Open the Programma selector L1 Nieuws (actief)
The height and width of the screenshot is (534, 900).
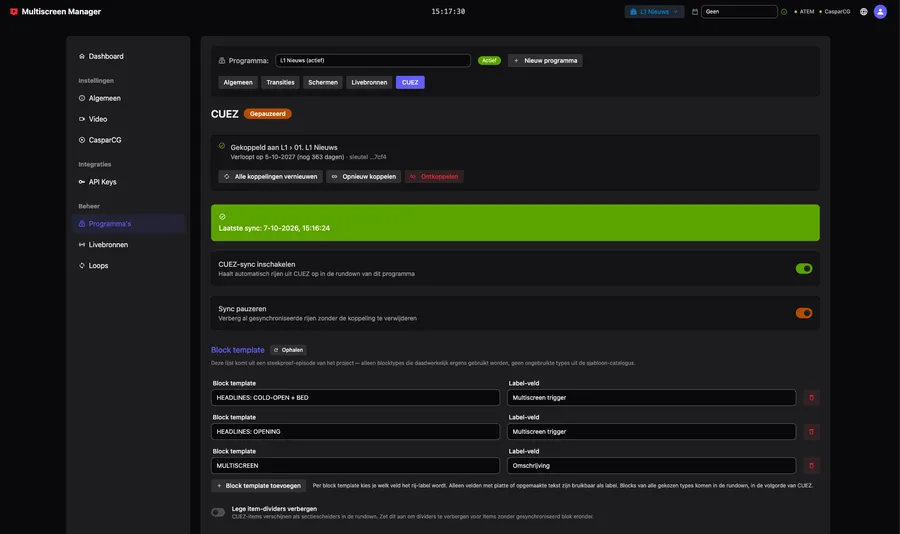[373, 60]
